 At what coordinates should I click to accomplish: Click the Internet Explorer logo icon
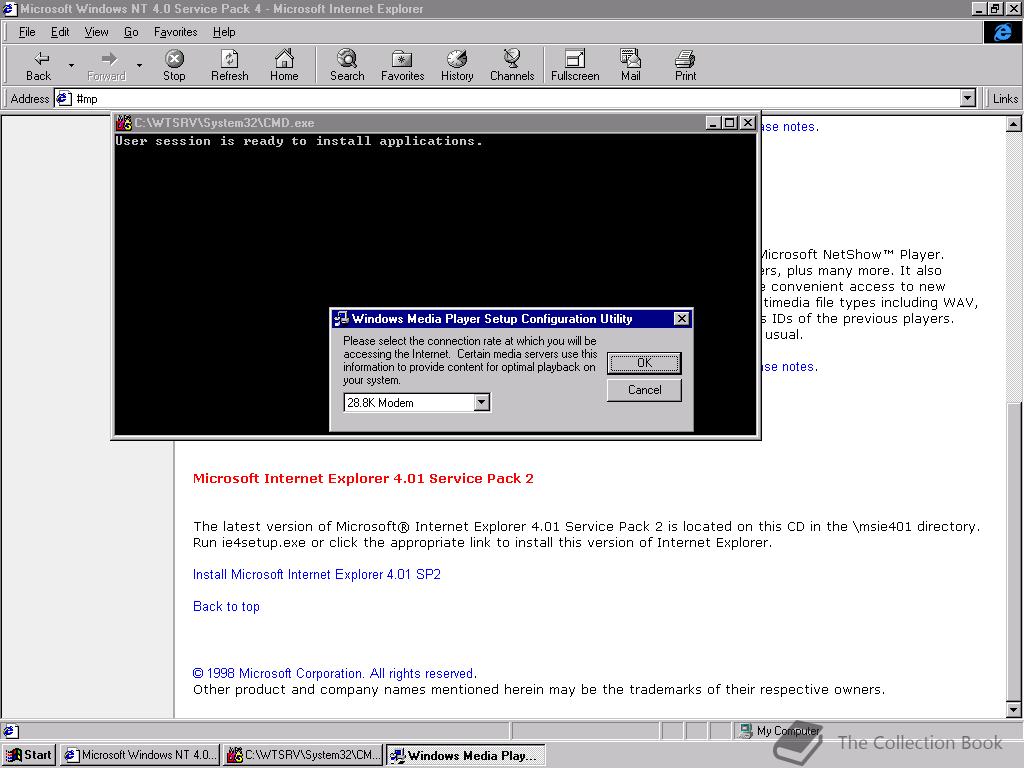pyautogui.click(x=1002, y=32)
